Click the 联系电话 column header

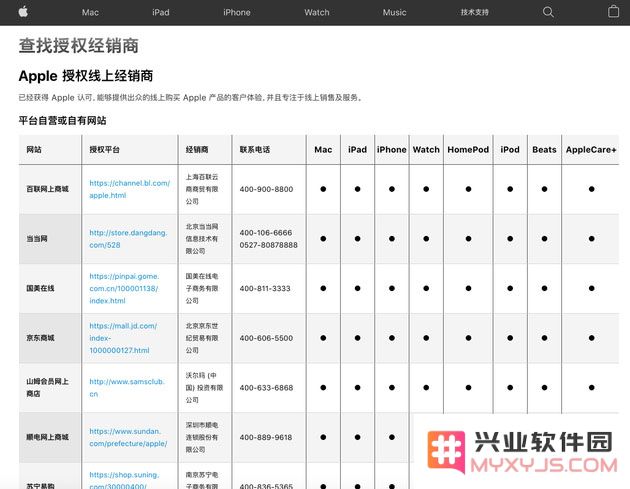coord(255,149)
